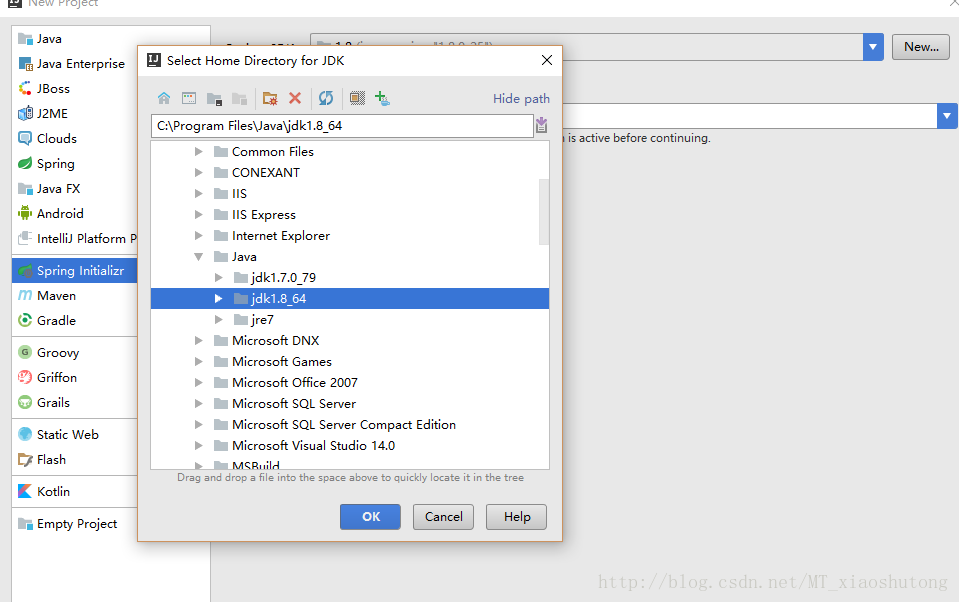Click the path input field
This screenshot has height=602, width=959.
[342, 126]
